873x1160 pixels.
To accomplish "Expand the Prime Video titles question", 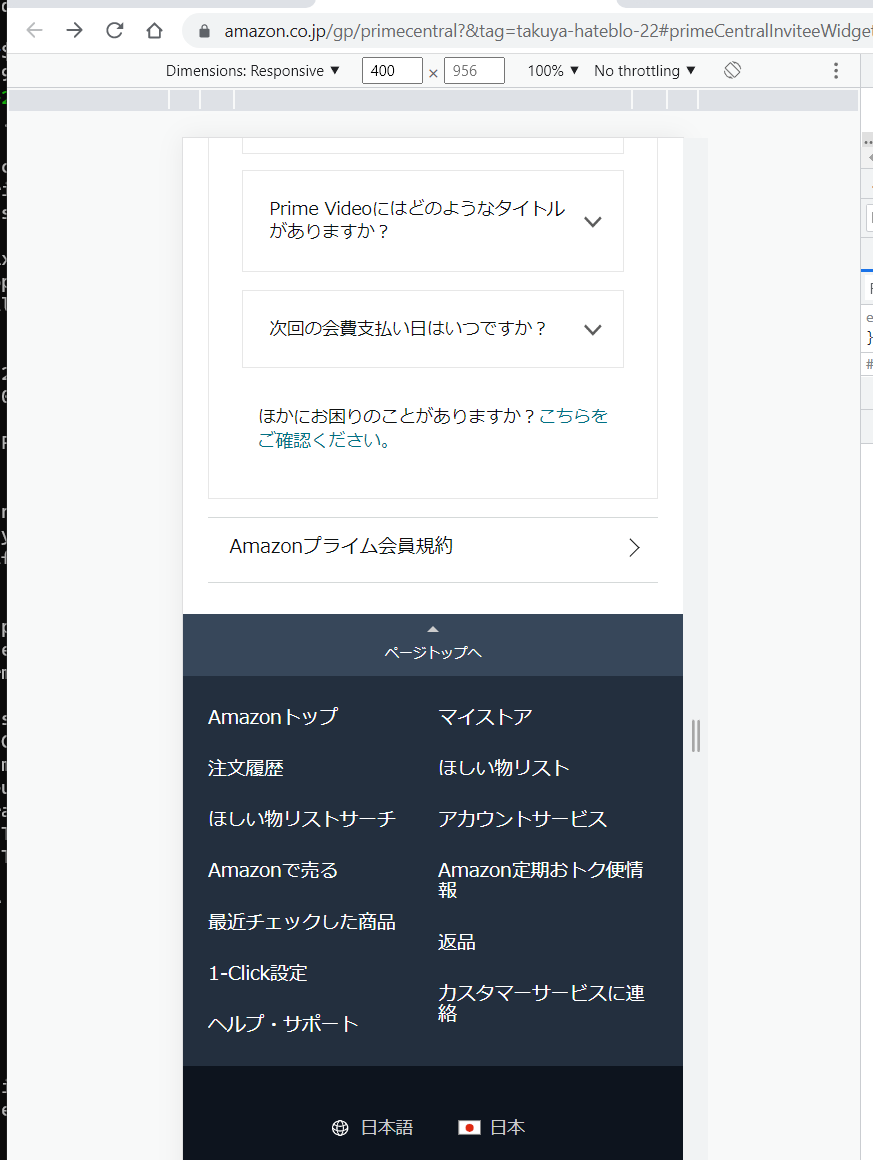I will (x=433, y=220).
